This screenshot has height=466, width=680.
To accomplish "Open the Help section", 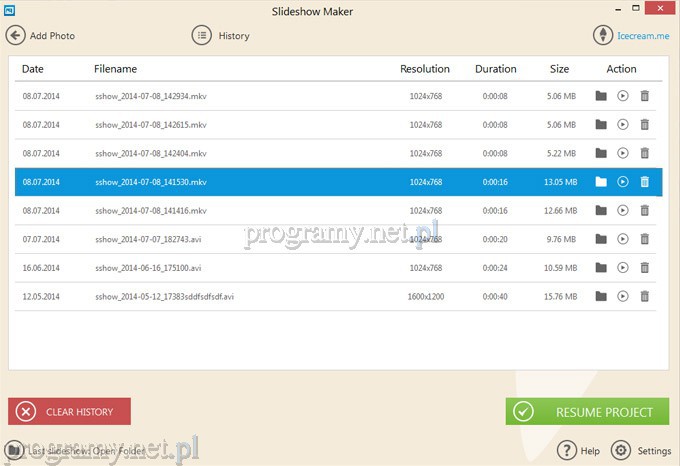I will [579, 451].
